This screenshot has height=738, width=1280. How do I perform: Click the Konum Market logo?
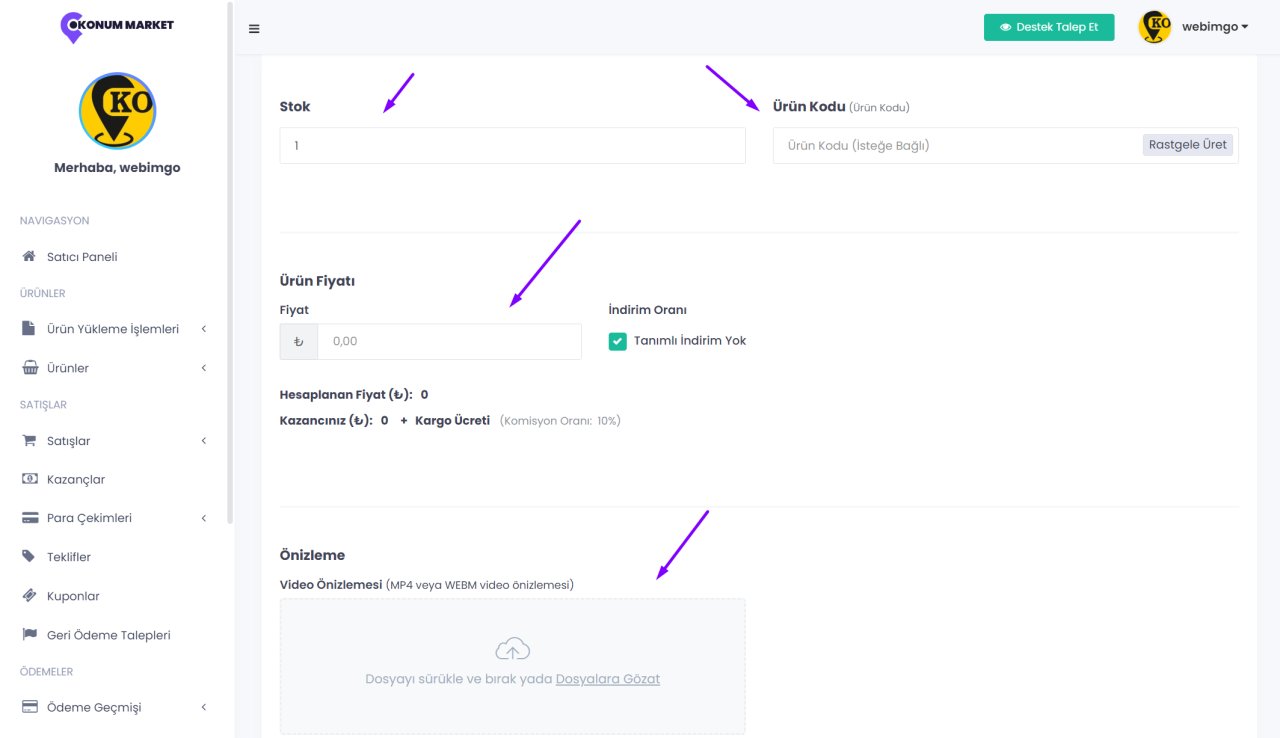pos(117,26)
